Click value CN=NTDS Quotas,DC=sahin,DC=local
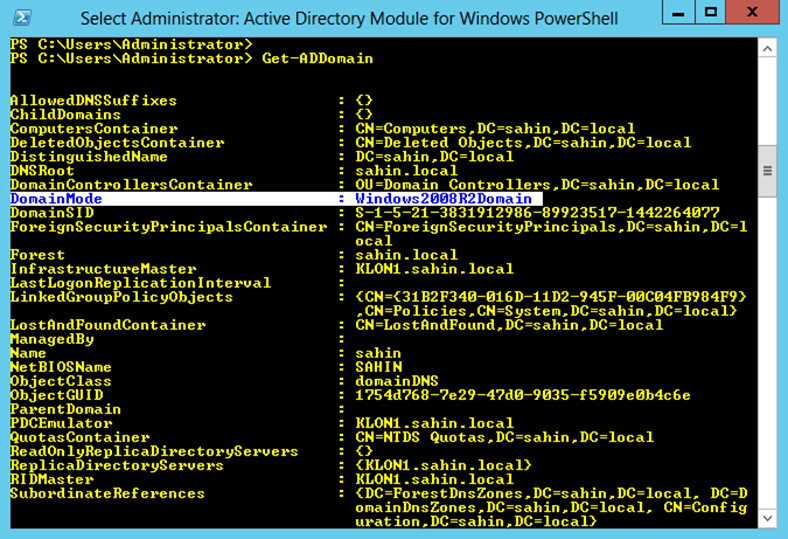 (x=505, y=438)
